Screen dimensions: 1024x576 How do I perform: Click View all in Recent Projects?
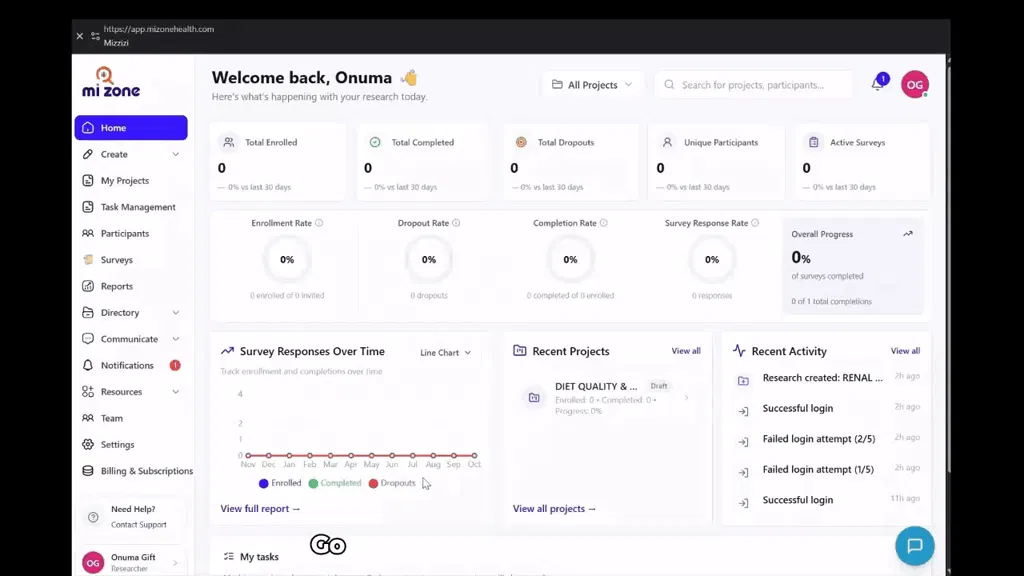686,351
